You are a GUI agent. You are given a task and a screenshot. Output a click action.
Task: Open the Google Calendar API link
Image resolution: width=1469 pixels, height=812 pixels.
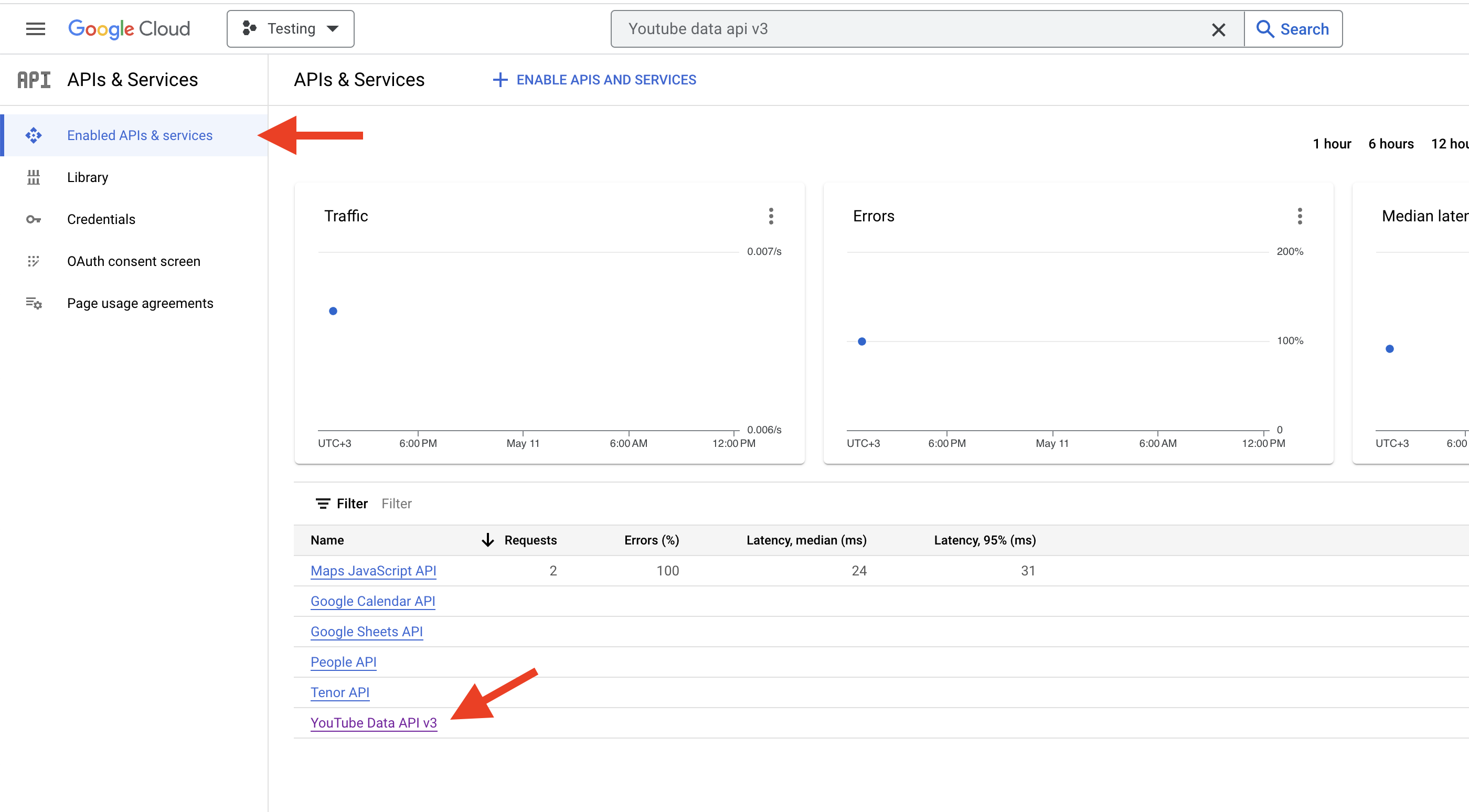373,601
